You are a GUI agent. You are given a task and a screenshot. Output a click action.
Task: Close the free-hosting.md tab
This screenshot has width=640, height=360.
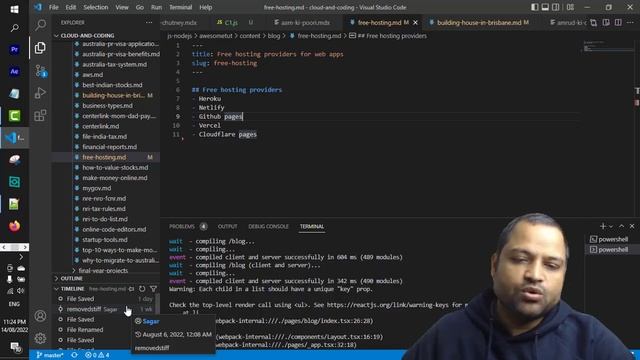(416, 22)
